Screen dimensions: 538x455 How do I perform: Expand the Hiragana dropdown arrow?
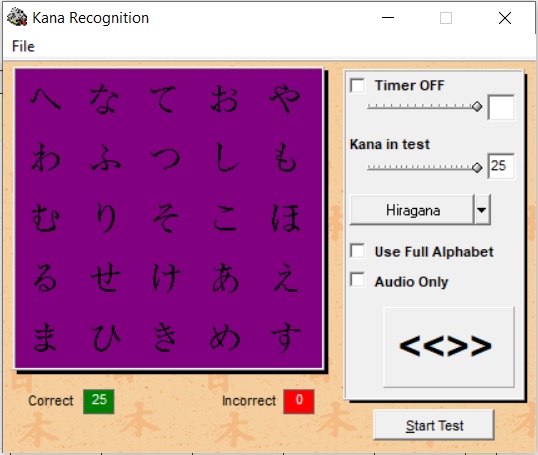tap(482, 210)
